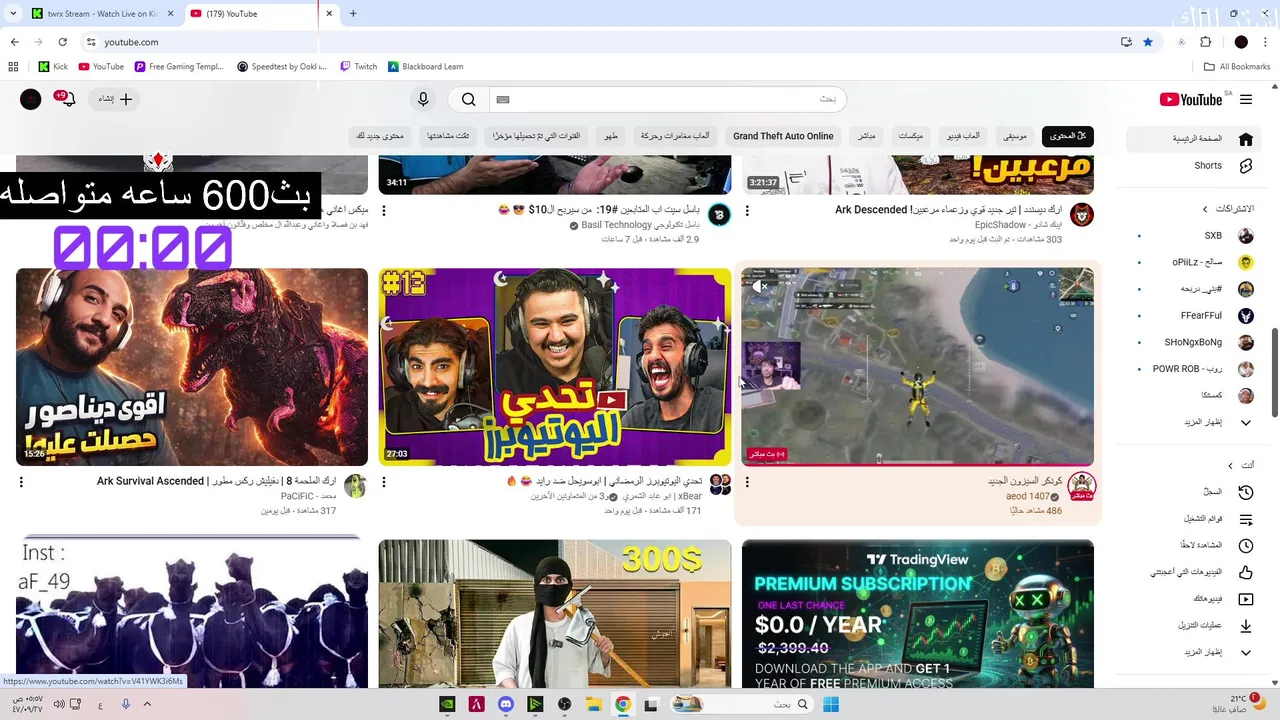Screen dimensions: 1280x720
Task: Click the Create (إنشاء) button
Action: [x=115, y=99]
